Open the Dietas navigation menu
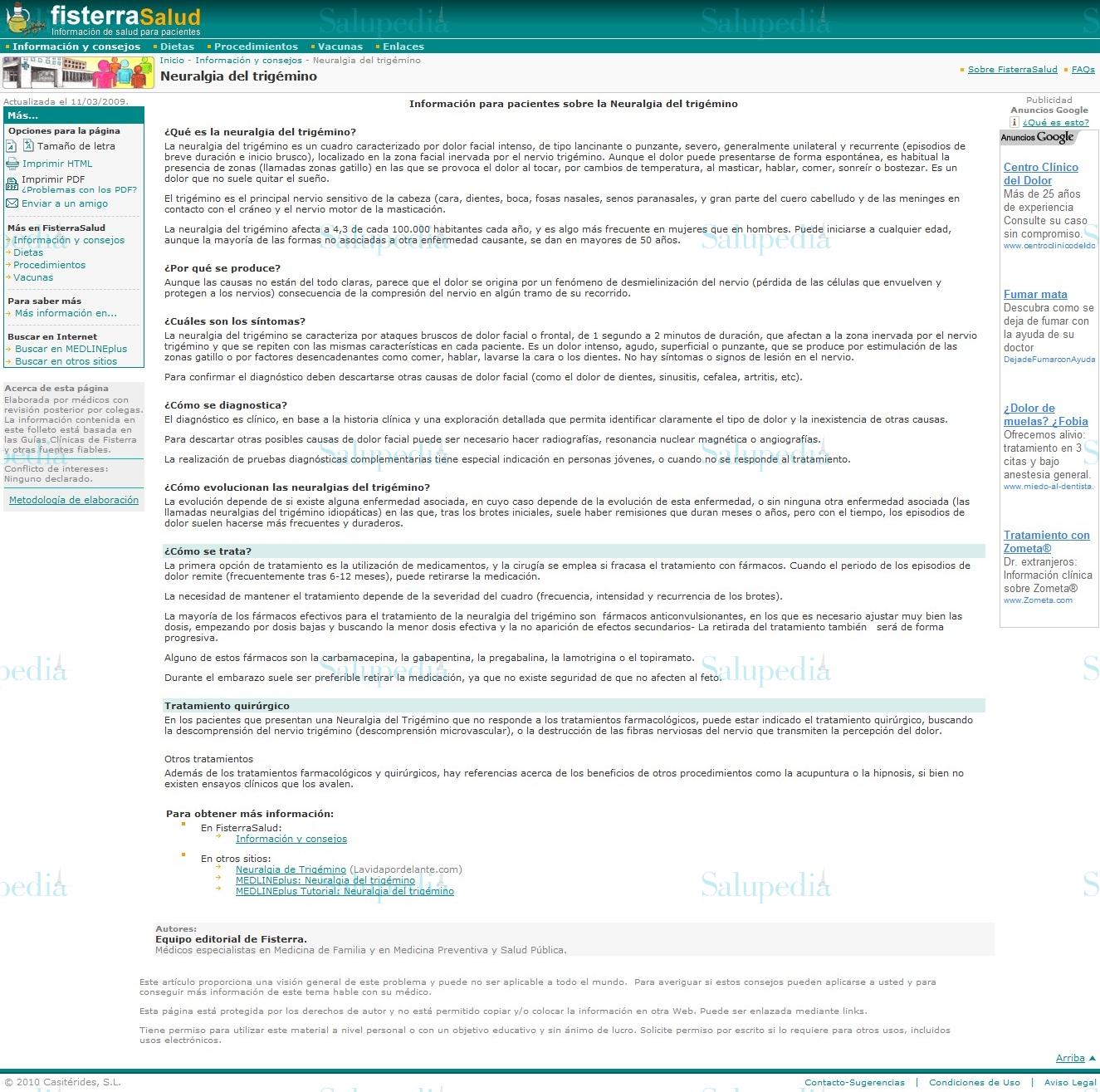The height and width of the screenshot is (1092, 1100). (x=176, y=47)
